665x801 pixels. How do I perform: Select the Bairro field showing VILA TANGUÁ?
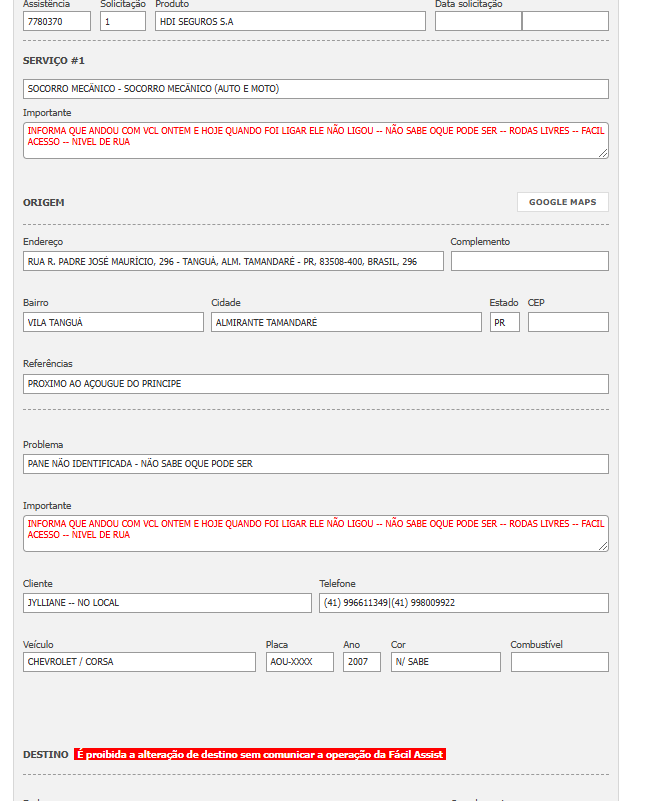(x=113, y=322)
